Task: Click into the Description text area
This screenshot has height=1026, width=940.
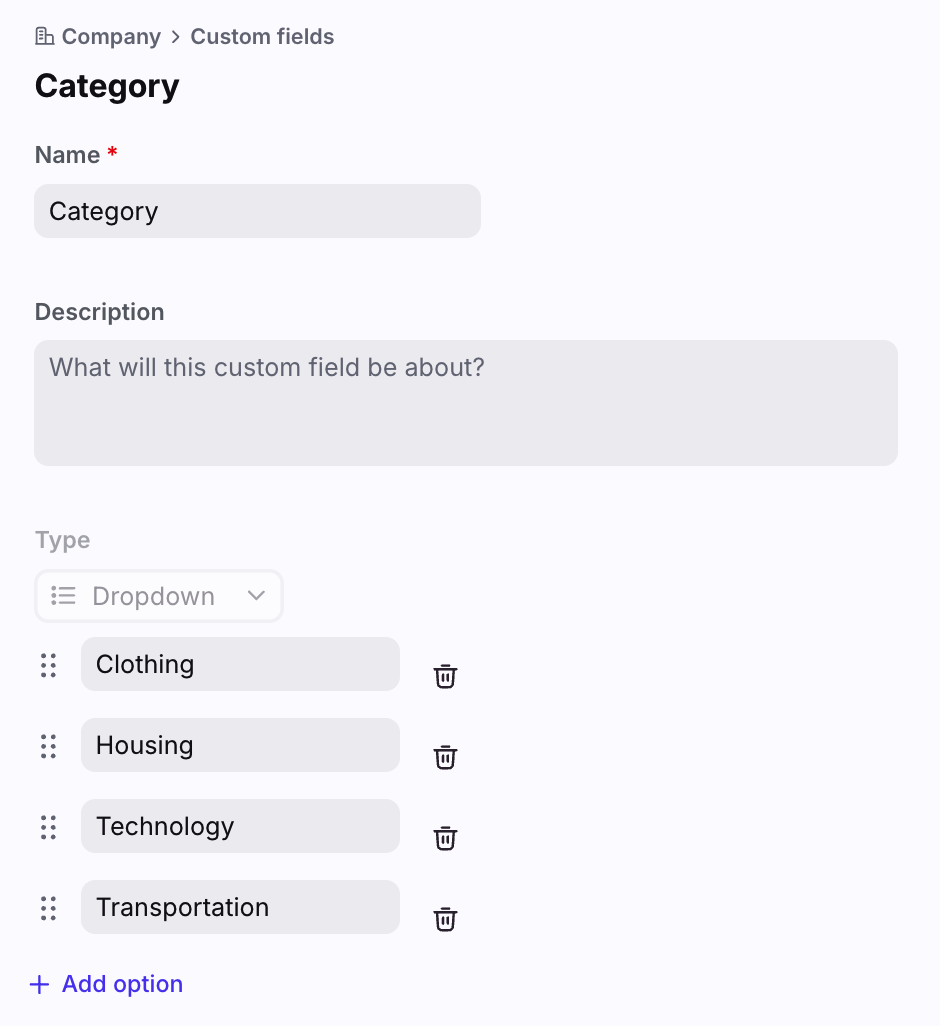Action: pos(465,402)
